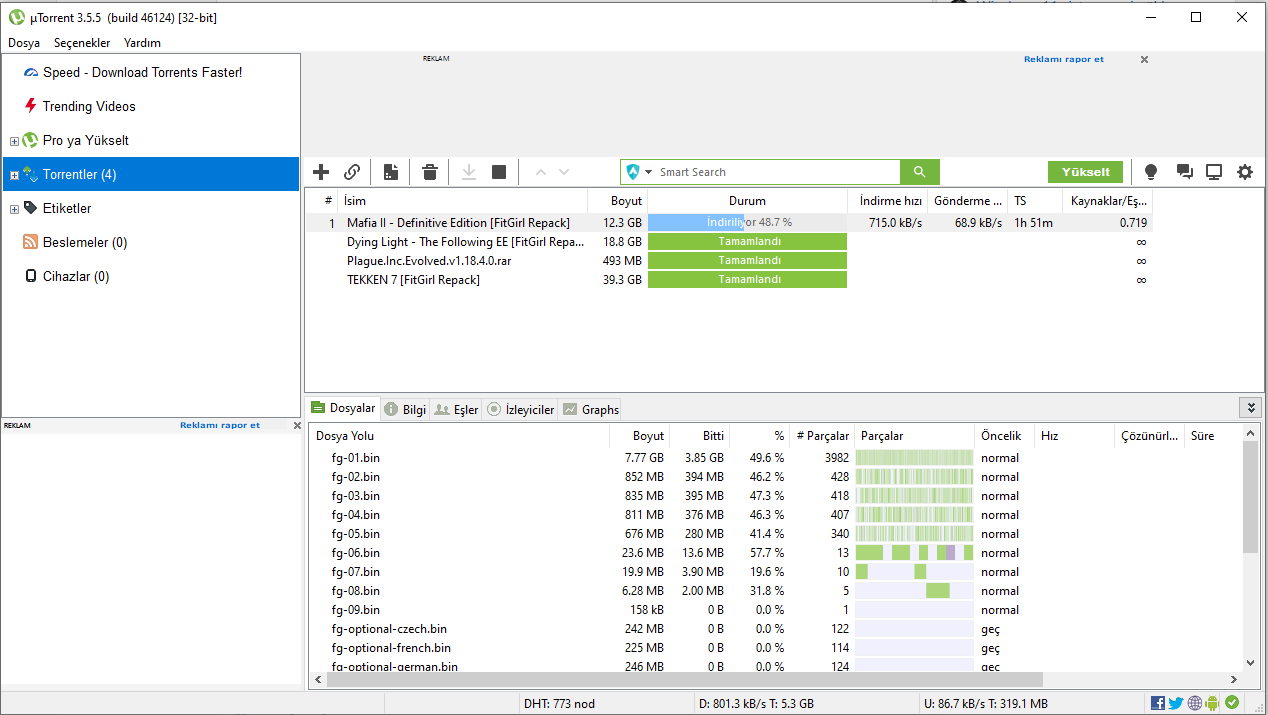Close the top advertisement banner

1145,59
